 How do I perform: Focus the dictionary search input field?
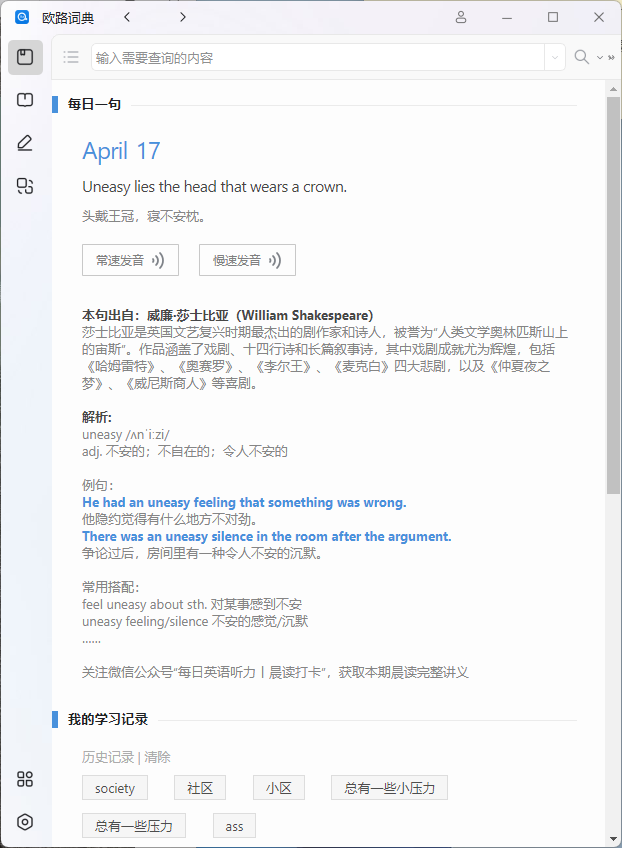click(x=318, y=58)
